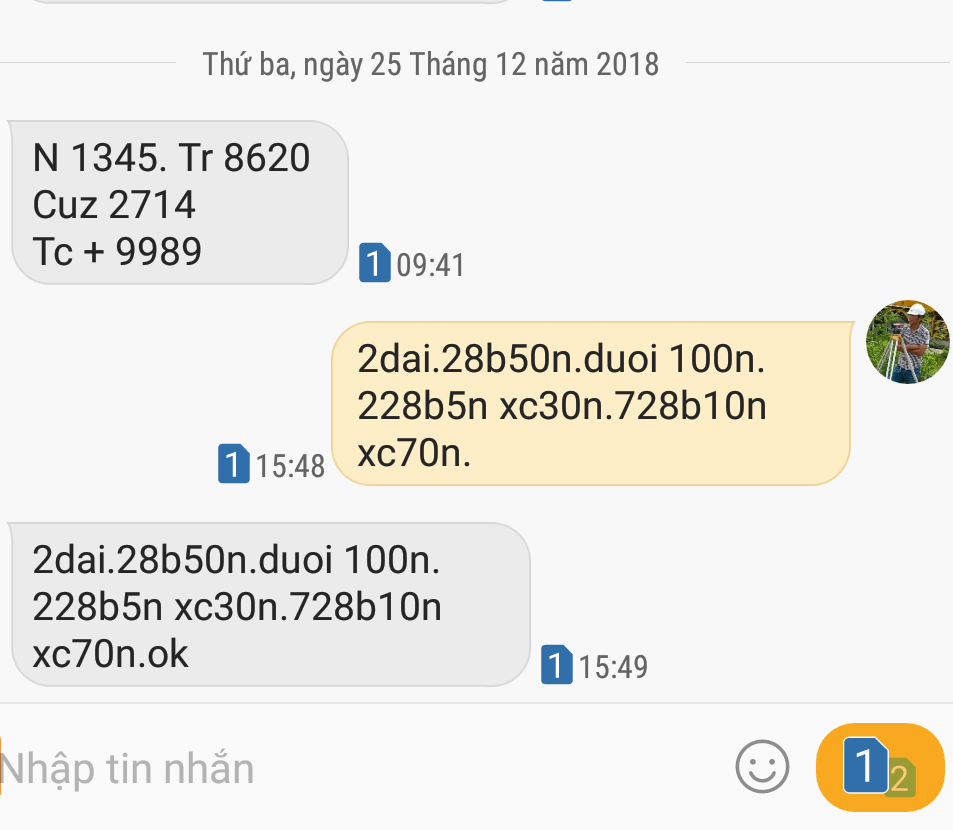This screenshot has height=830, width=953.
Task: Click the "Tc + 9989" text line
Action: pyautogui.click(x=117, y=251)
